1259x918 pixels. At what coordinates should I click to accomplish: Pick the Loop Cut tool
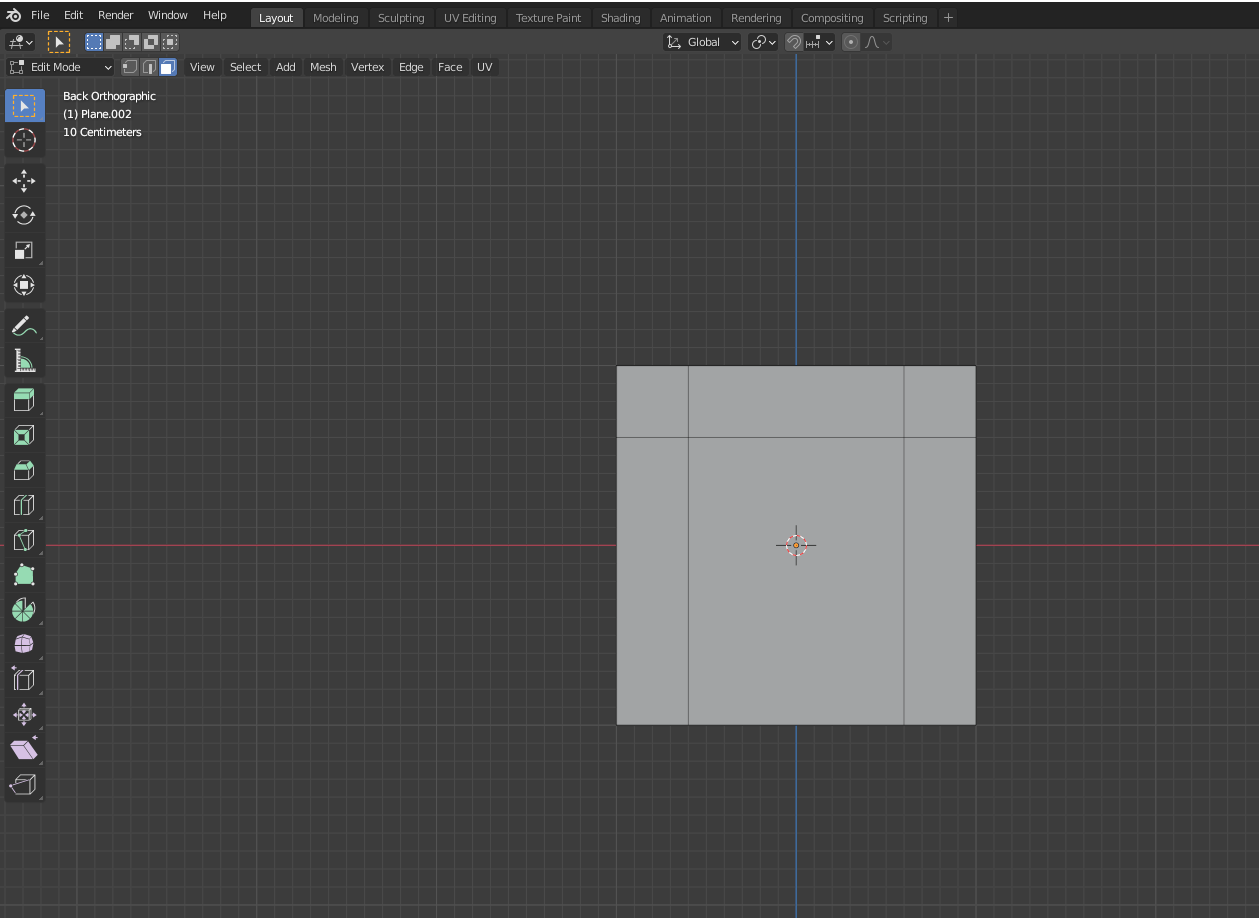click(24, 505)
